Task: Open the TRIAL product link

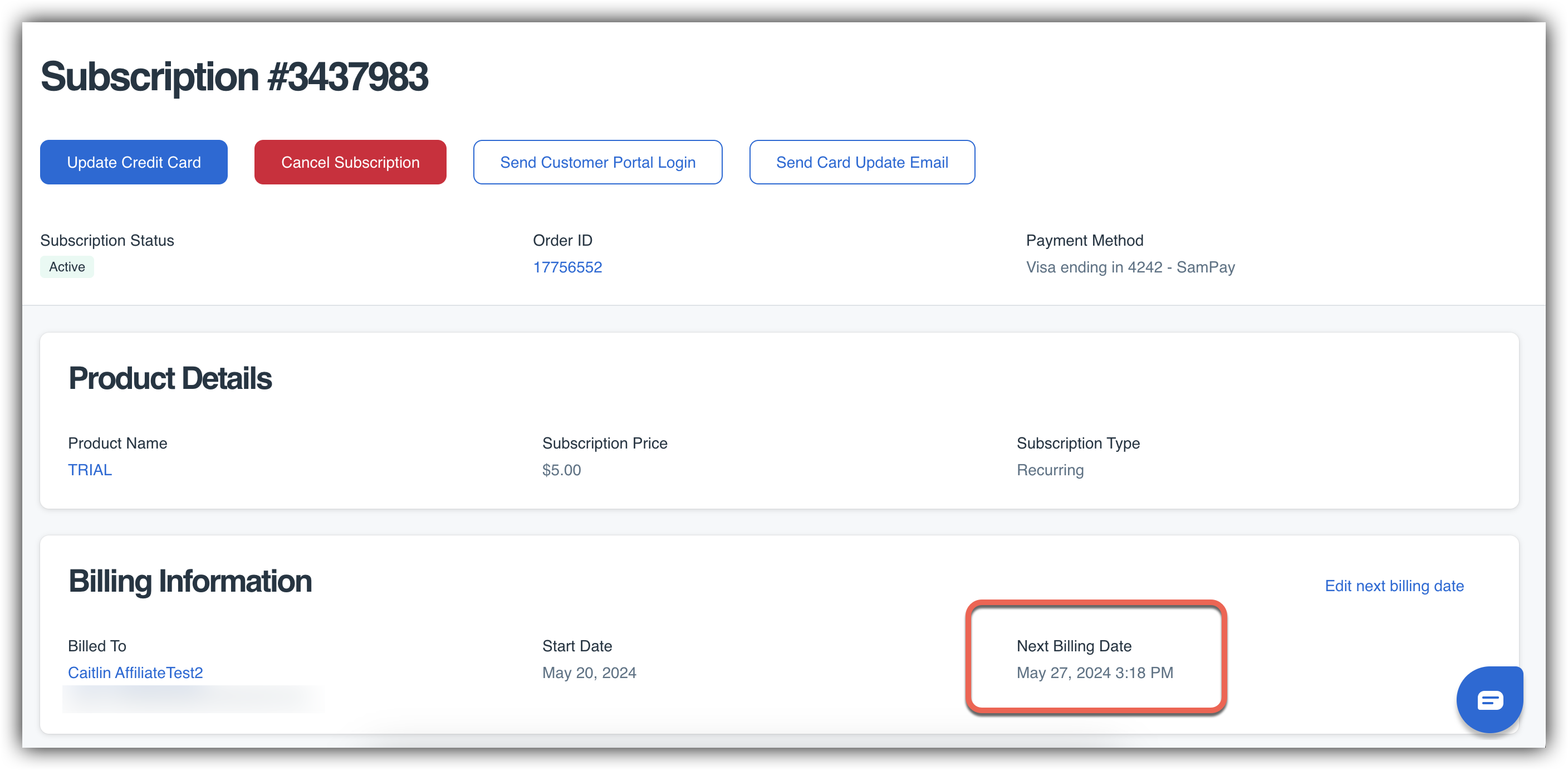Action: (x=90, y=470)
